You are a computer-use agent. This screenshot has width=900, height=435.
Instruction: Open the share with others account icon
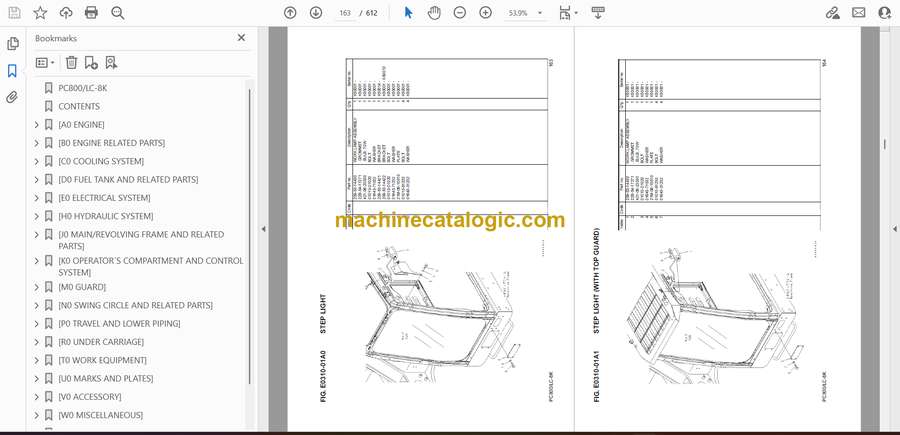tap(885, 13)
